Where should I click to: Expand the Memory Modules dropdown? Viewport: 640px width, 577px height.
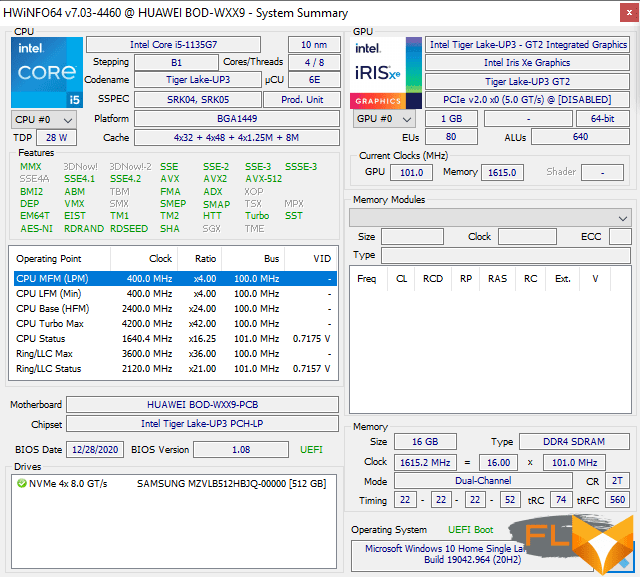tap(490, 218)
